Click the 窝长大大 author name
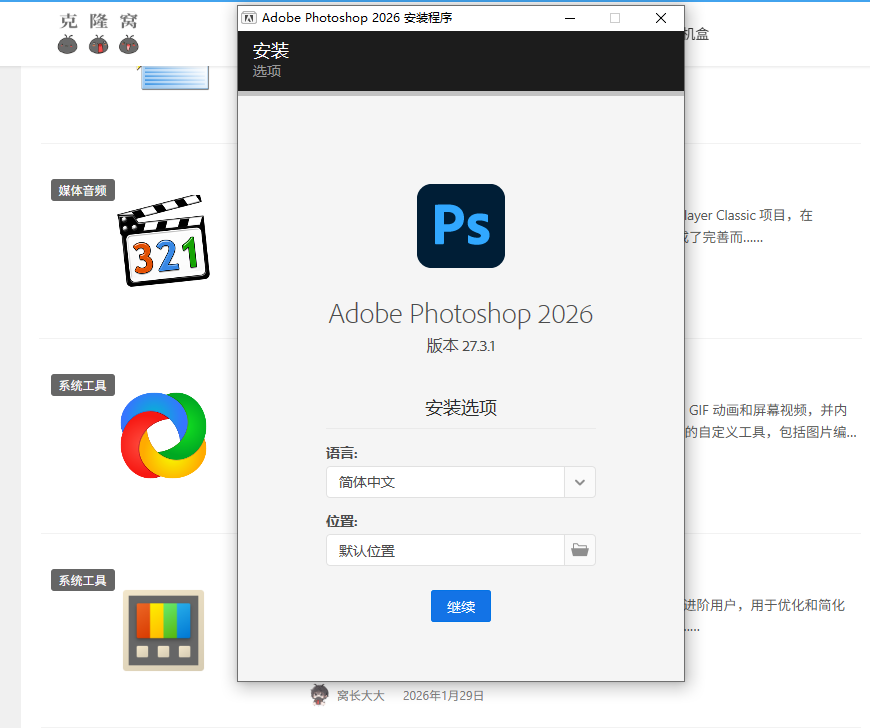The width and height of the screenshot is (870, 728). (360, 694)
